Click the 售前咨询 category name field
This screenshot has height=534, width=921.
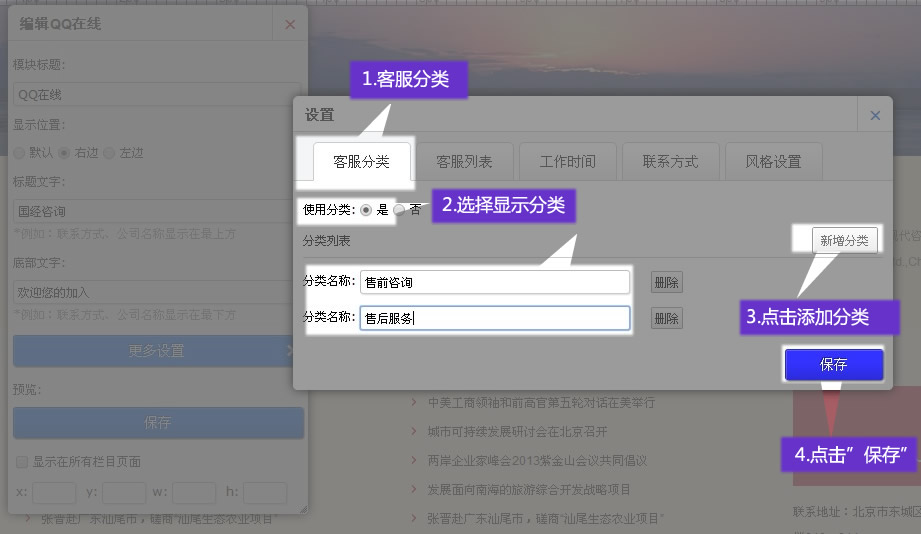click(x=495, y=282)
